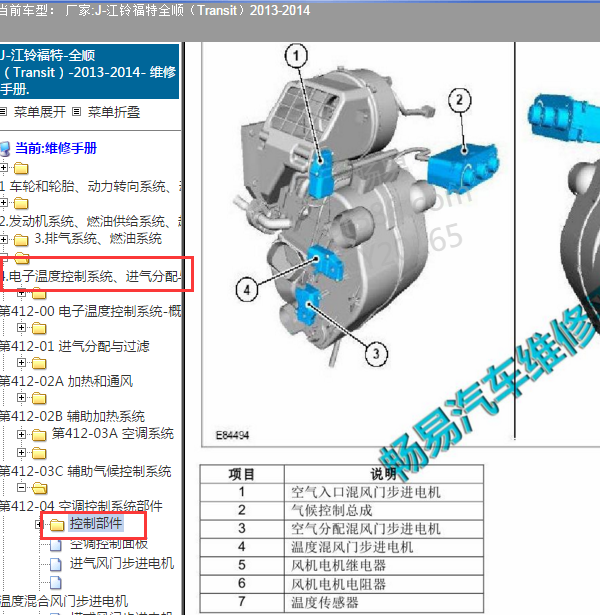Image resolution: width=600 pixels, height=615 pixels.
Task: Click the 菜单折叠 collapse-all icon
Action: [76, 112]
